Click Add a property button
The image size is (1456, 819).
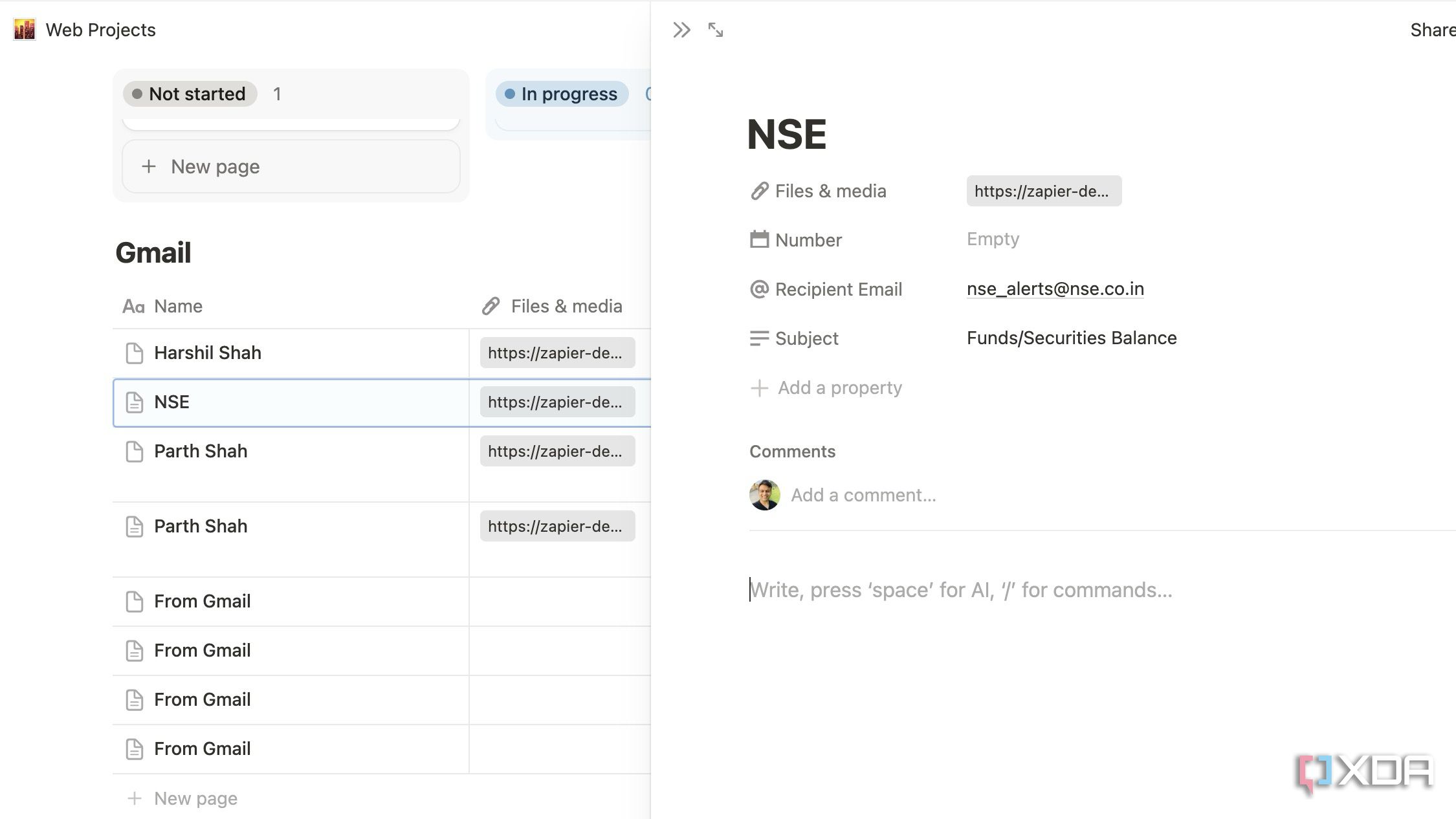pyautogui.click(x=826, y=388)
